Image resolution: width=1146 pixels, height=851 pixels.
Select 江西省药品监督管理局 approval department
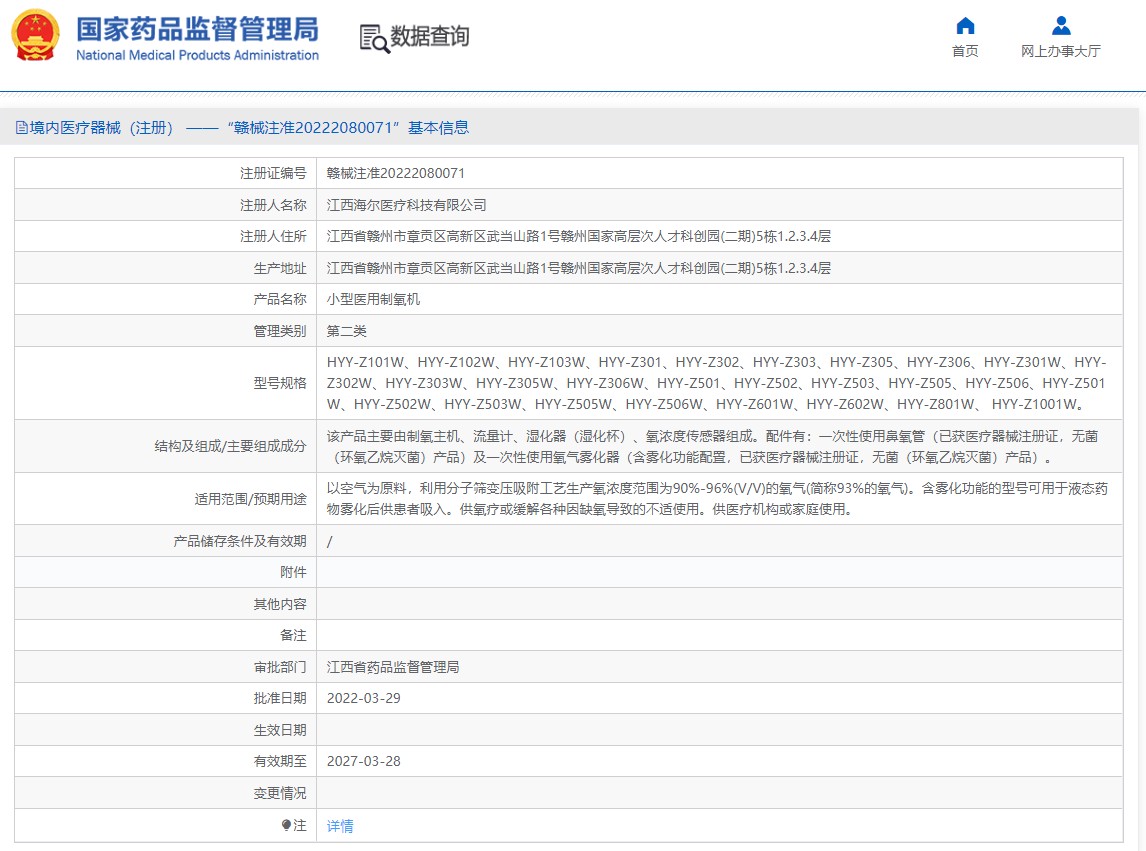[393, 667]
